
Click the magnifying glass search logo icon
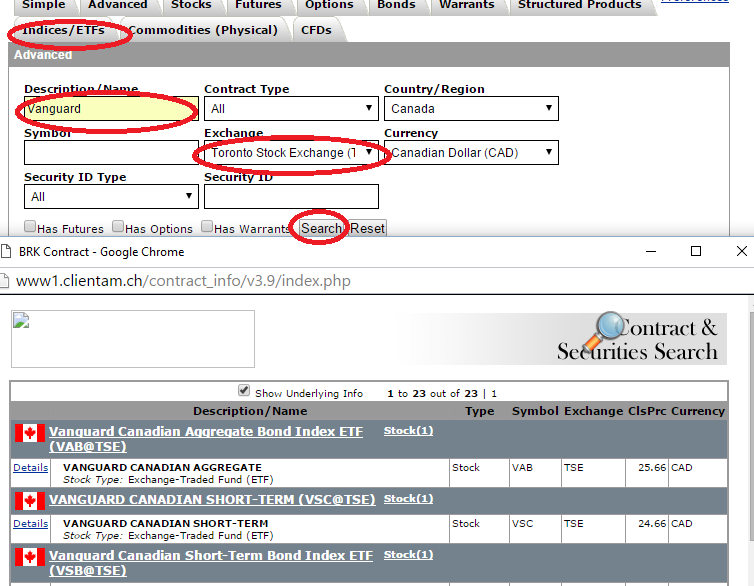coord(608,329)
